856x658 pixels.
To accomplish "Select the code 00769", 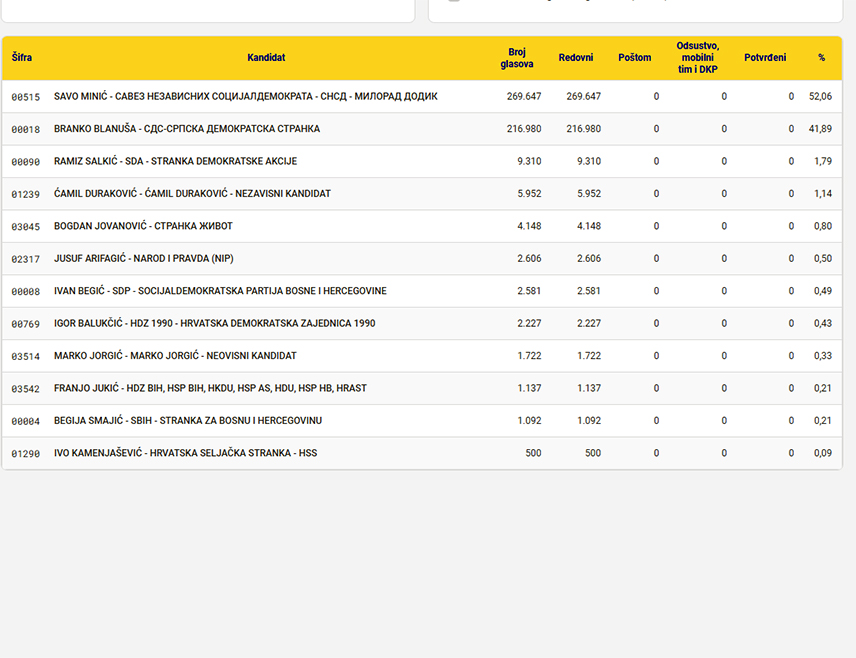I will [26, 324].
